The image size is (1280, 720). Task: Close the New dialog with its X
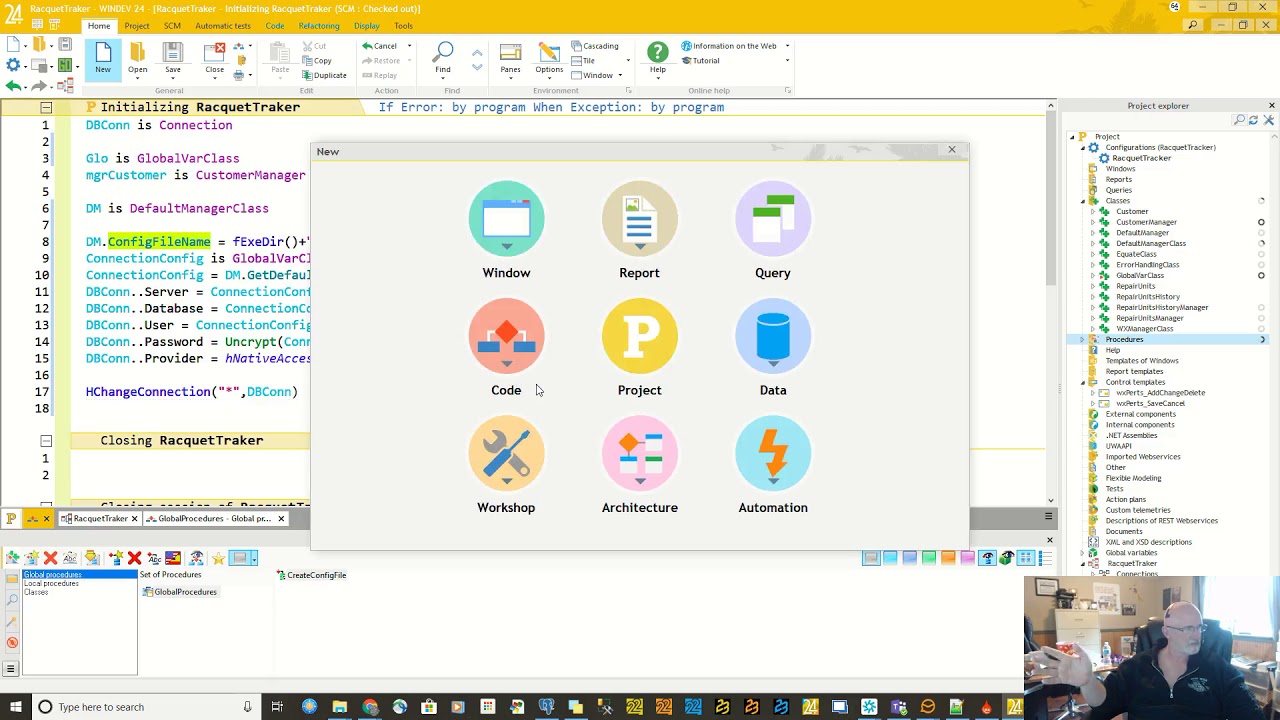[952, 150]
